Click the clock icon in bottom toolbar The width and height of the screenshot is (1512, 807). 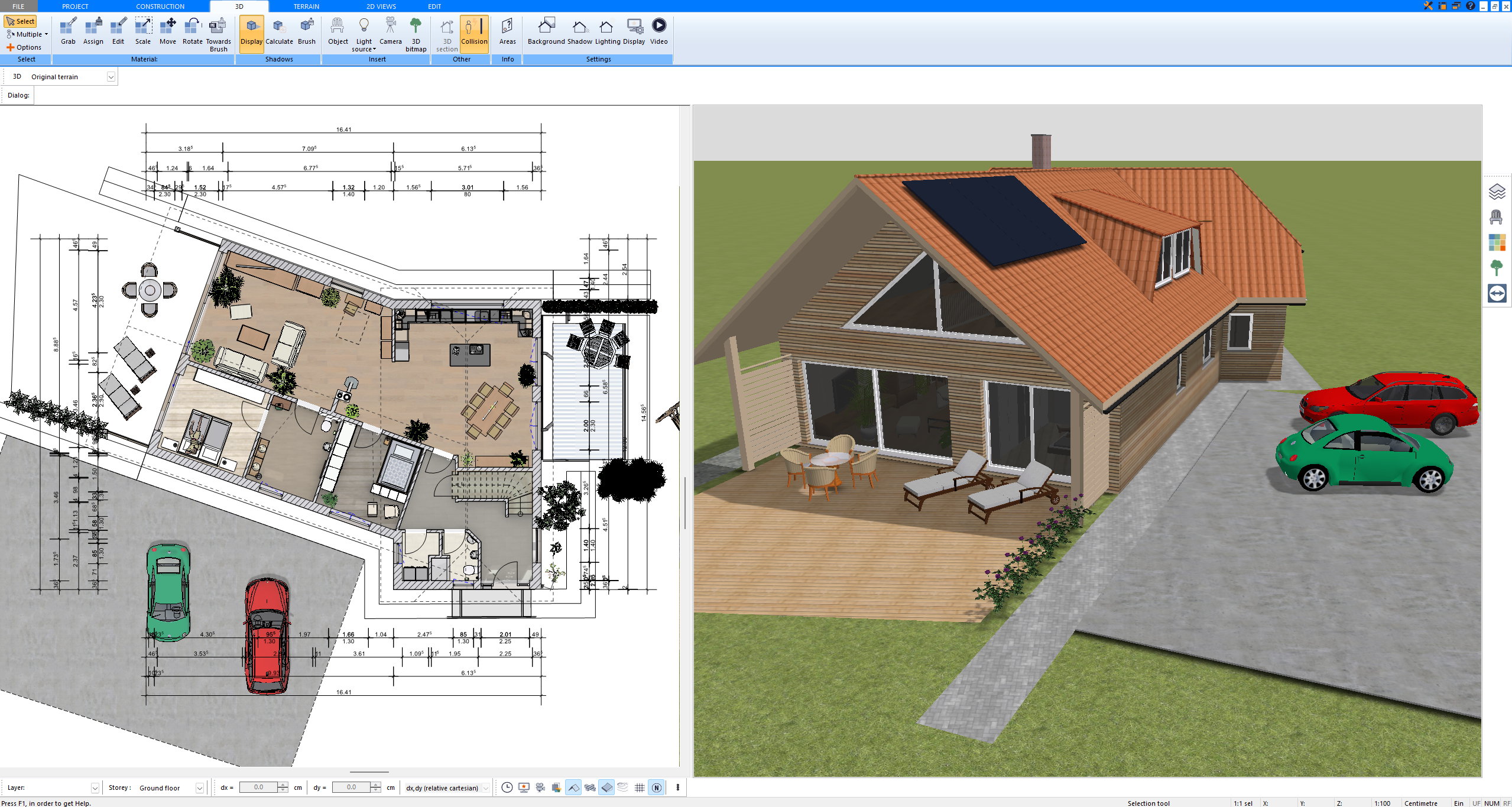507,787
